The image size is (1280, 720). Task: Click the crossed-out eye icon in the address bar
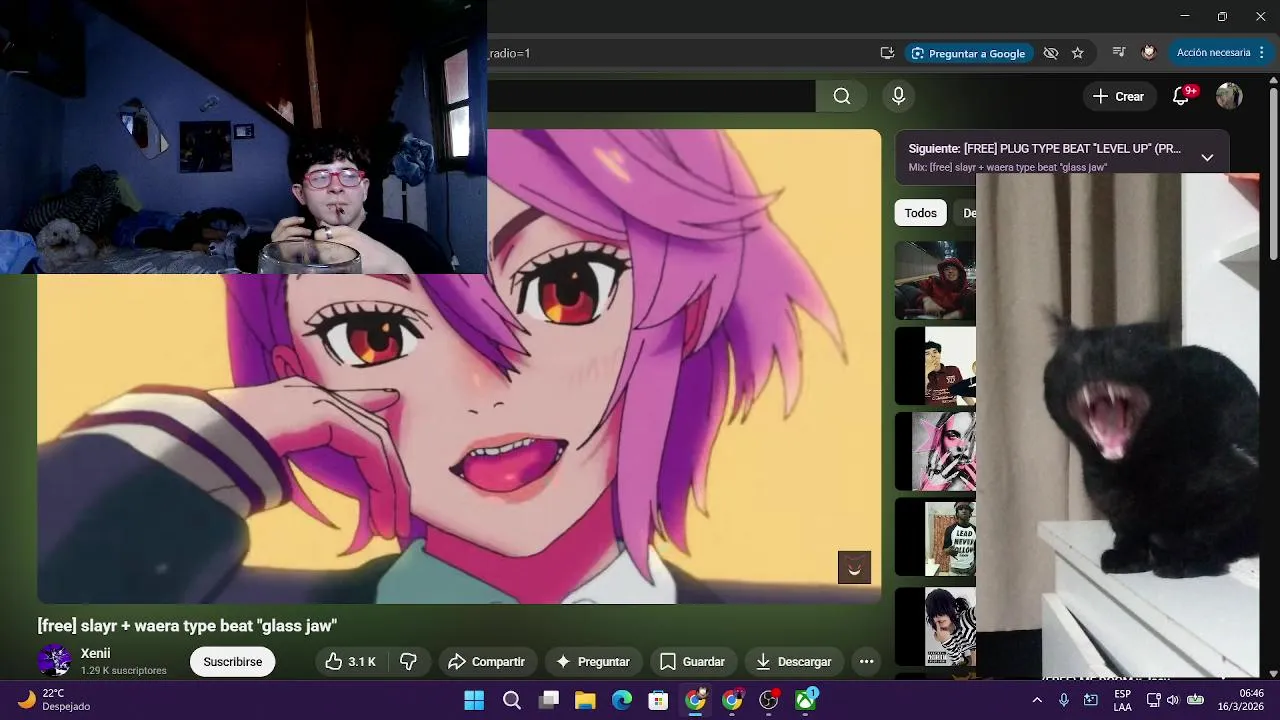pos(1050,53)
